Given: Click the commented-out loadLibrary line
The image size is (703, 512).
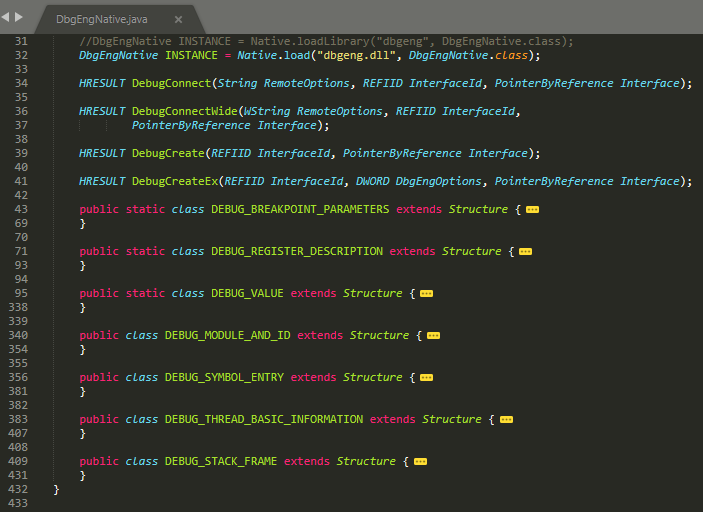Looking at the screenshot, I should click(x=326, y=41).
